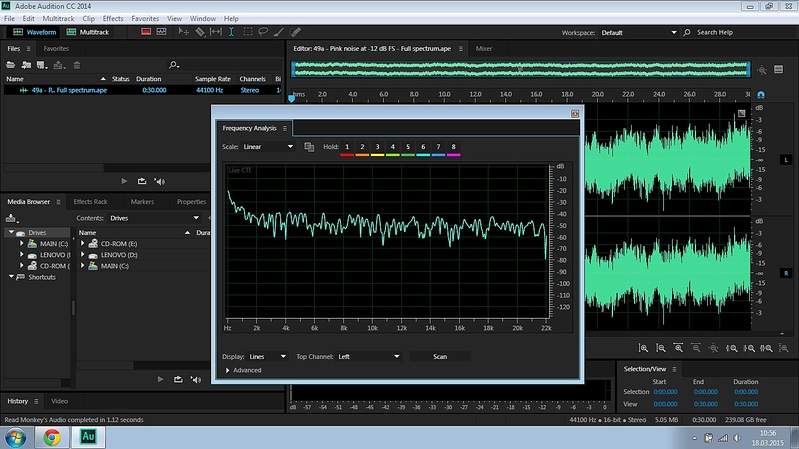This screenshot has height=449, width=799.
Task: Switch to the Mixer tab
Action: 484,48
